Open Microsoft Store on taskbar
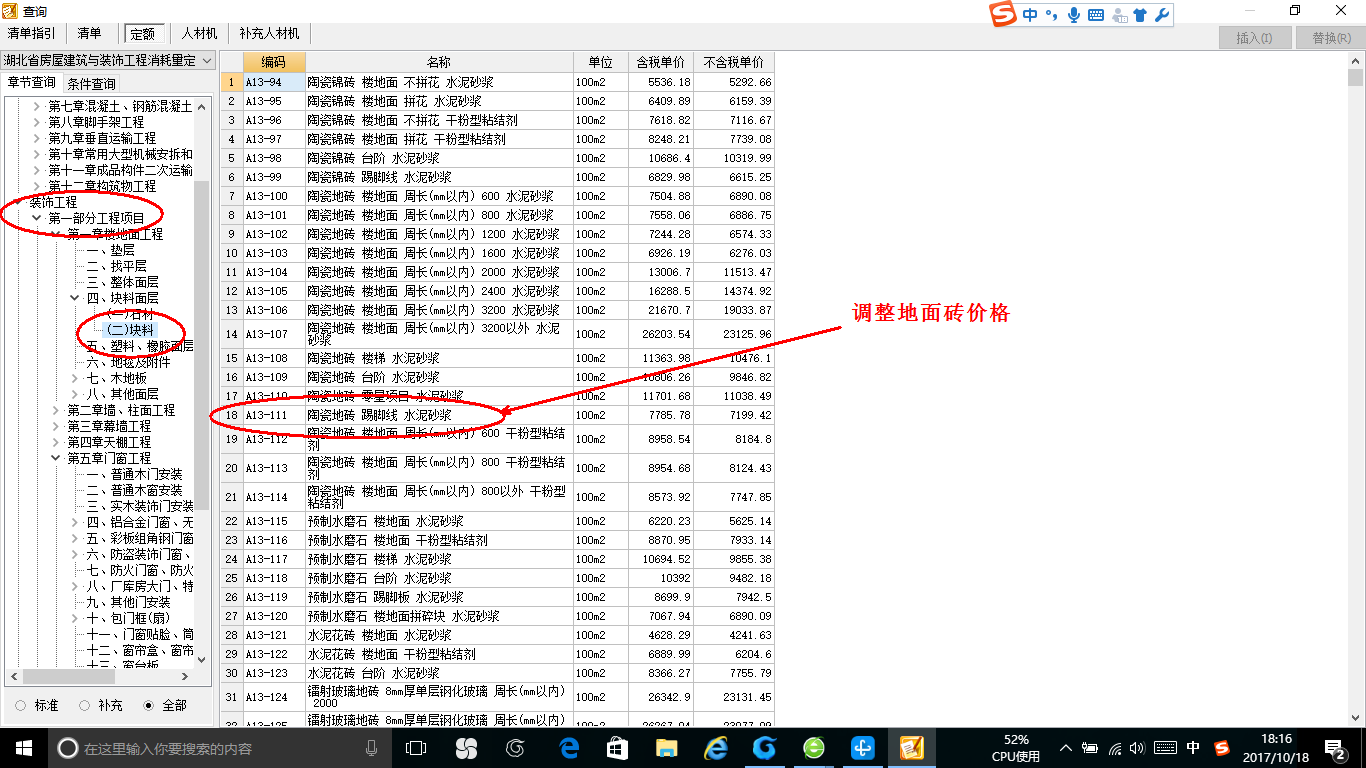The height and width of the screenshot is (768, 1366). [x=617, y=748]
